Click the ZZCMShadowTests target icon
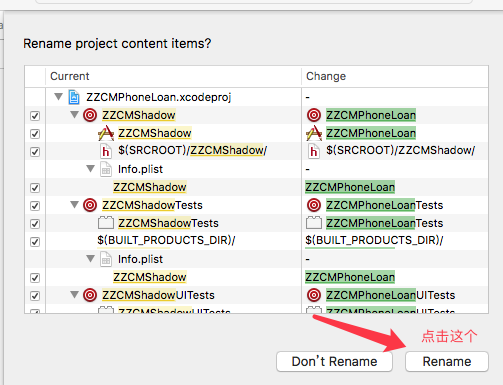Viewport: 503px width, 385px height. (90, 205)
